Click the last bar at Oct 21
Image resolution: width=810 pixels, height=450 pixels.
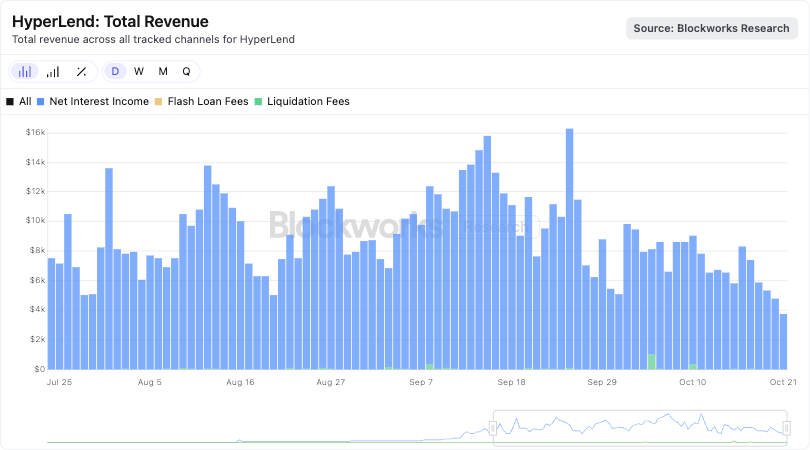783,342
